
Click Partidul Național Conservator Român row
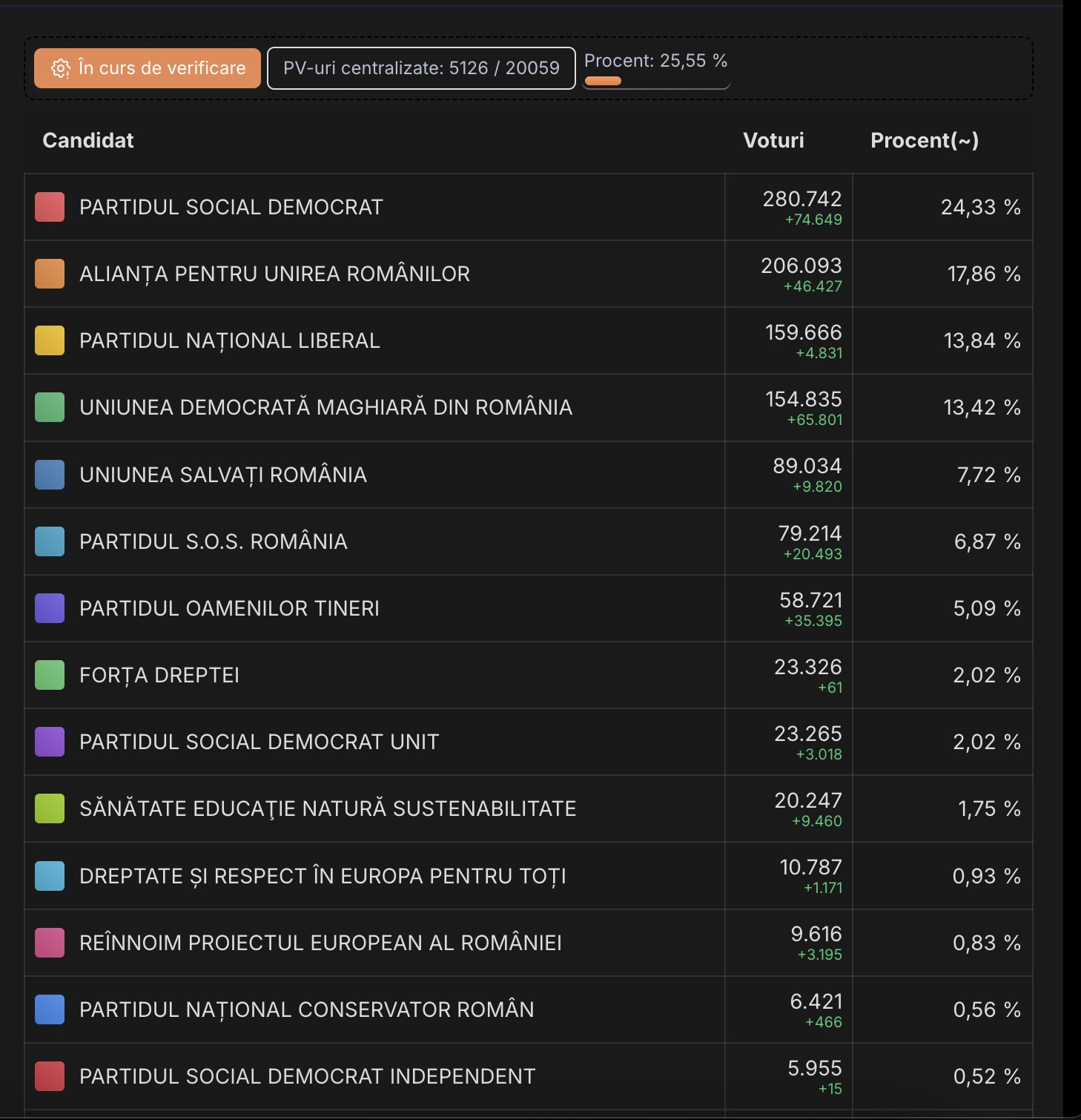pos(306,1009)
